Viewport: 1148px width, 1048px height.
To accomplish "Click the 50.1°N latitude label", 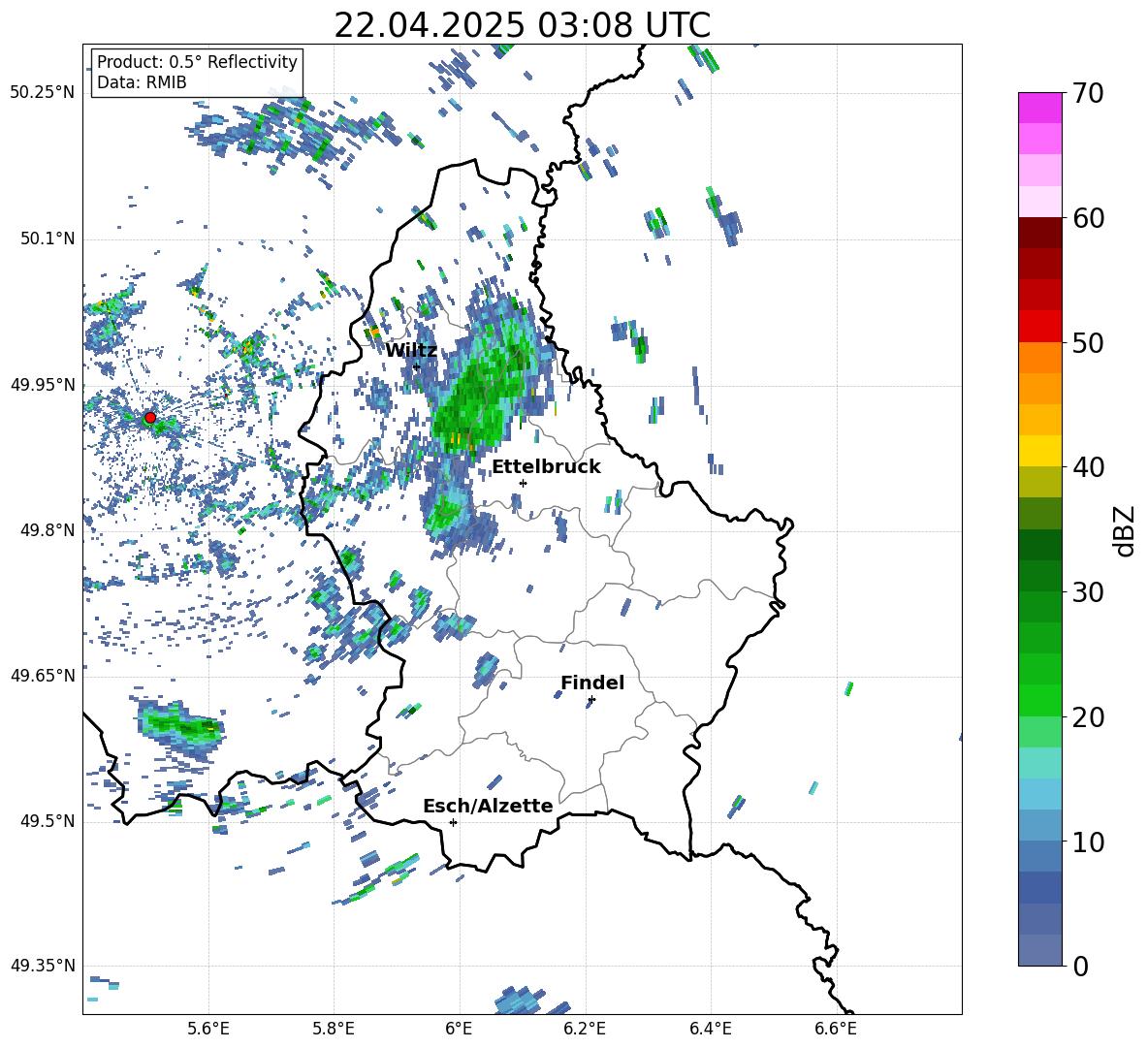I will click(48, 238).
